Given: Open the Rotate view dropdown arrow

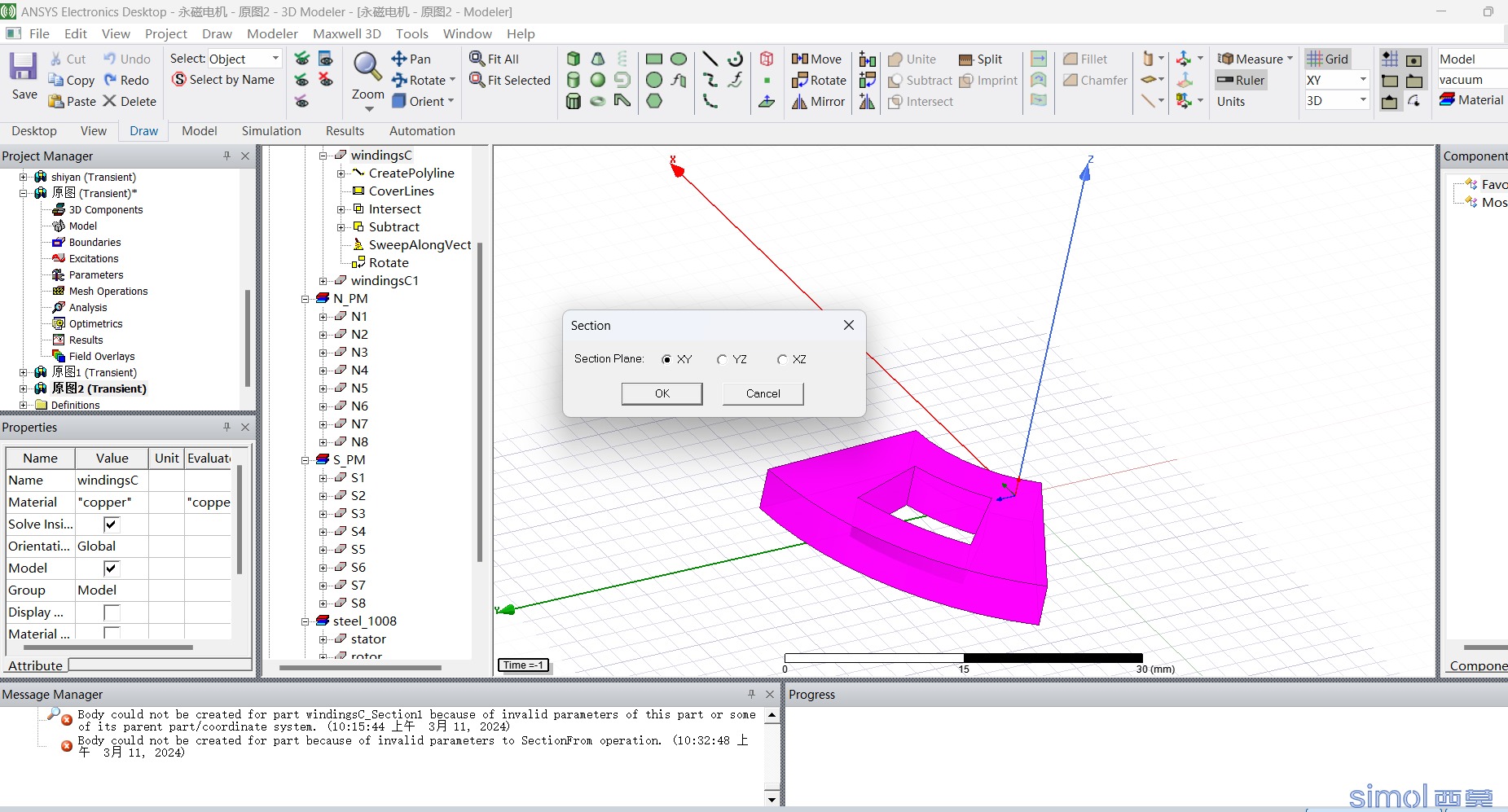Looking at the screenshot, I should click(452, 80).
